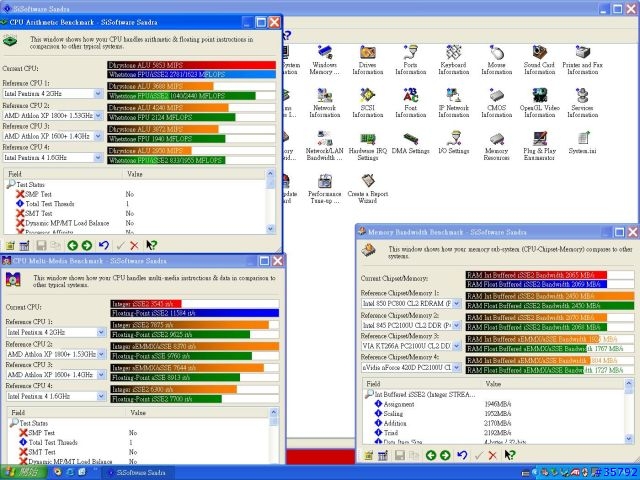Open Keyboard Information icon

click(x=453, y=60)
